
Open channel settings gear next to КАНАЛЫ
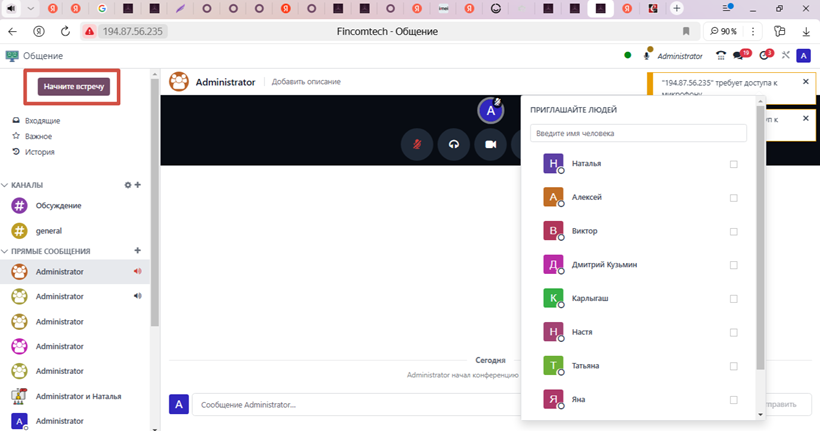pyautogui.click(x=127, y=185)
